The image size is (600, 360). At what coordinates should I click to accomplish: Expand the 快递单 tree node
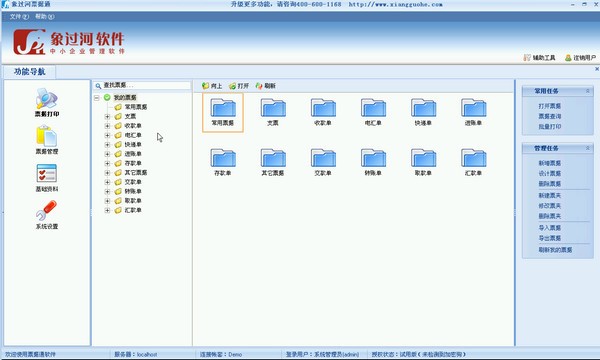click(x=107, y=145)
